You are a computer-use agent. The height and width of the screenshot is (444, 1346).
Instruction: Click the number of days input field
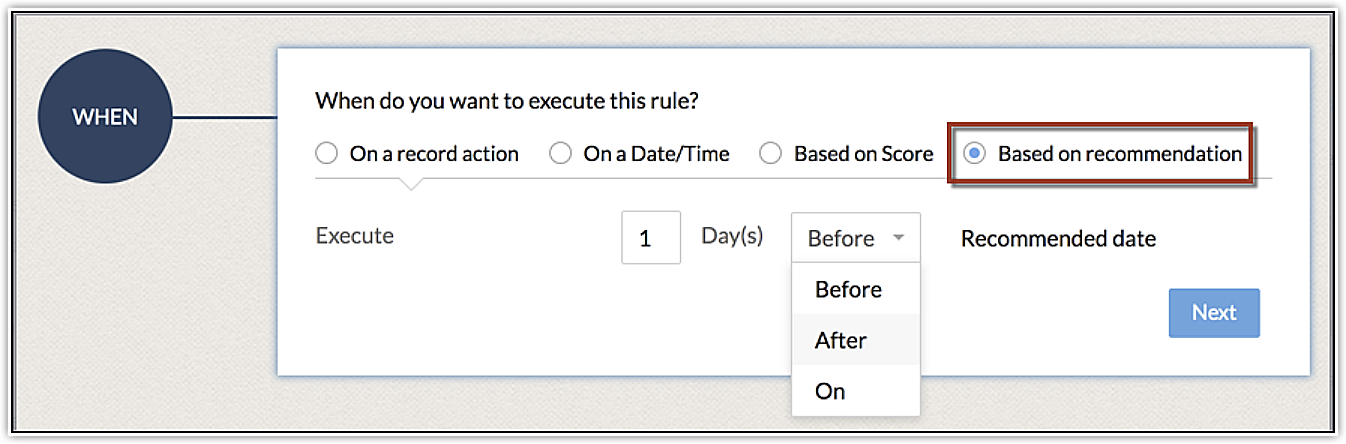tap(650, 238)
